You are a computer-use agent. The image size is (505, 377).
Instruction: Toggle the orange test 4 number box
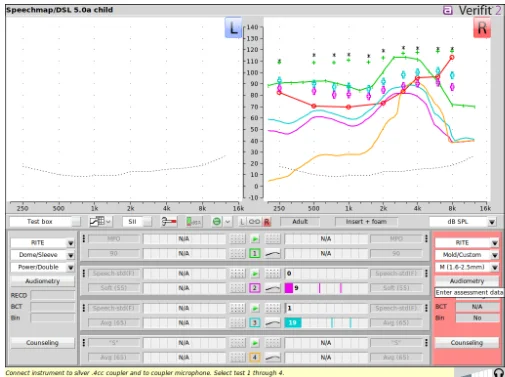[x=255, y=358]
